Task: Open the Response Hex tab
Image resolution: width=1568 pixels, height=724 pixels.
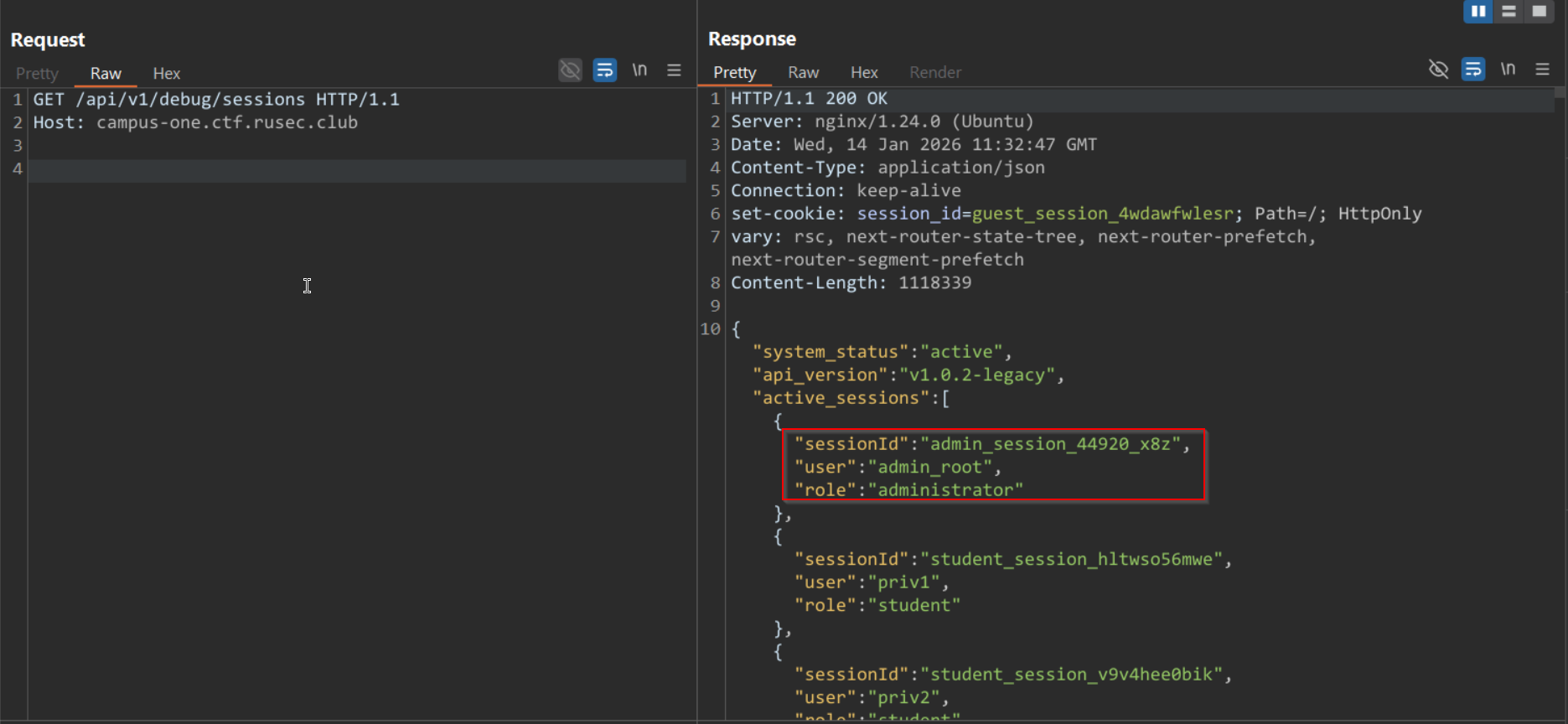Action: coord(864,73)
